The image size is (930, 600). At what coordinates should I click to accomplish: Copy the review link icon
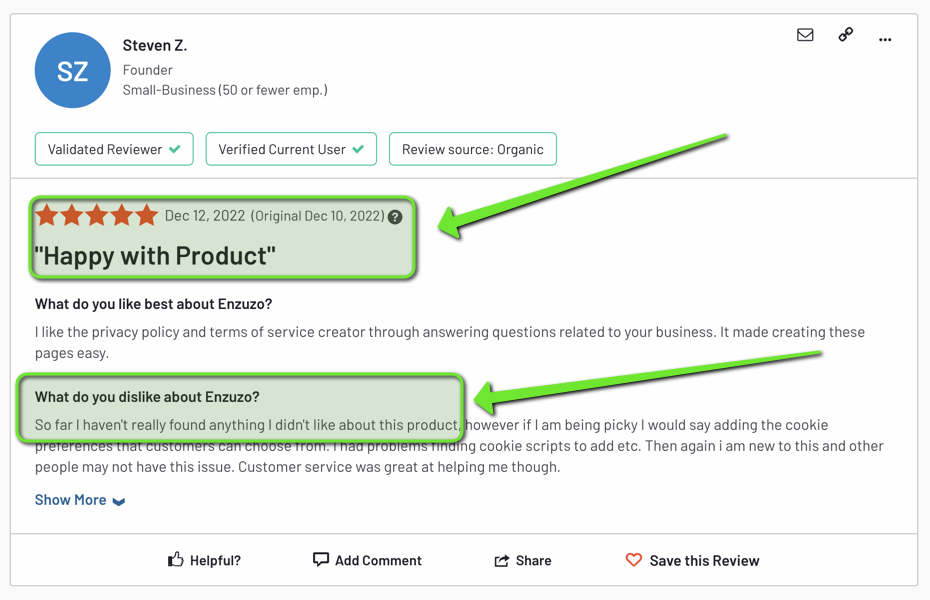[845, 34]
